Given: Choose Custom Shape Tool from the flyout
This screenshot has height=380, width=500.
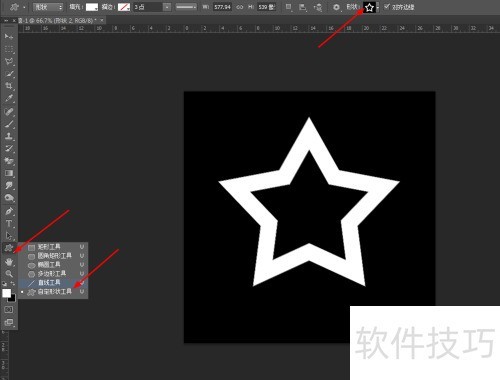Looking at the screenshot, I should click(53, 292).
